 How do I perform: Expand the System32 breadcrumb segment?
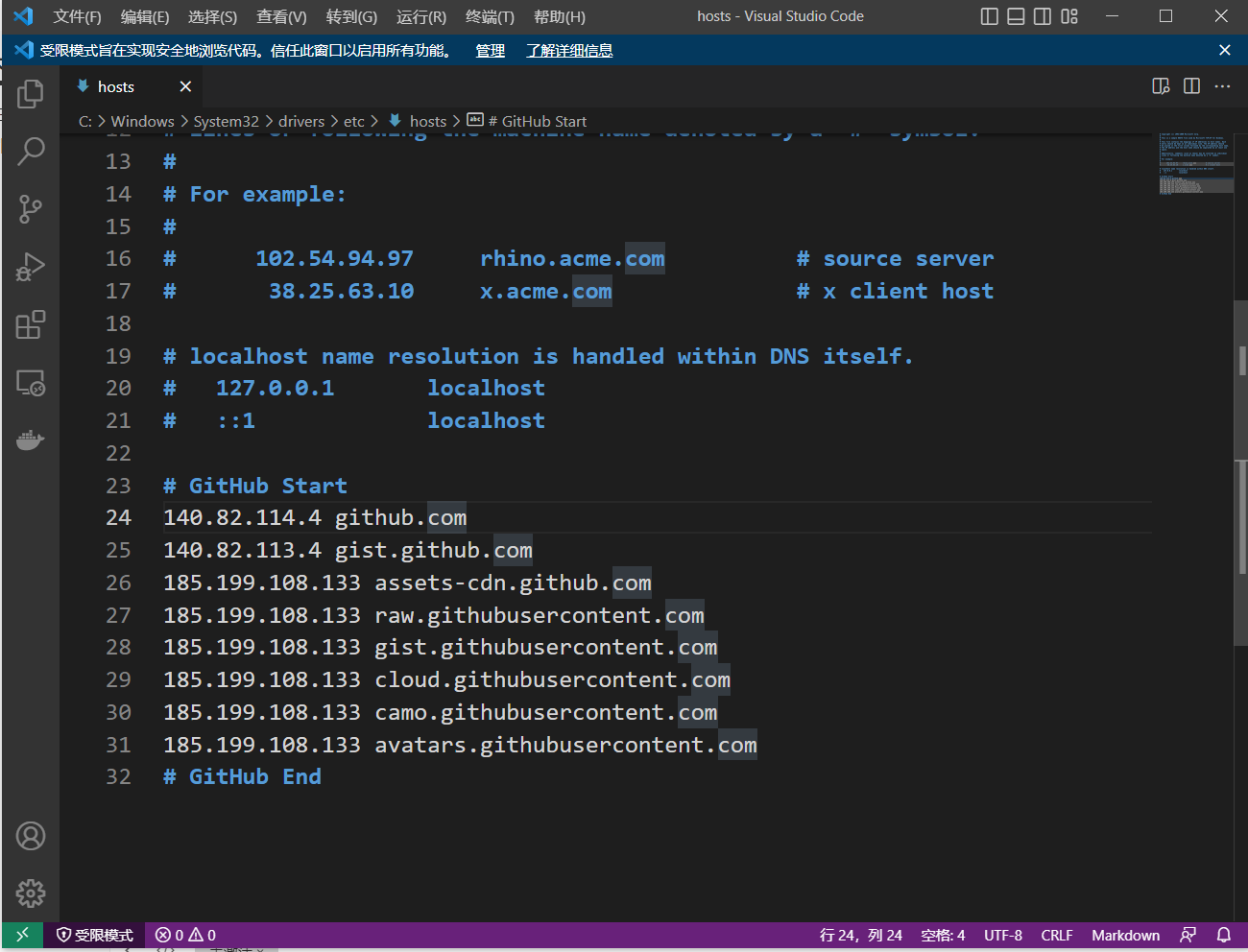(226, 121)
